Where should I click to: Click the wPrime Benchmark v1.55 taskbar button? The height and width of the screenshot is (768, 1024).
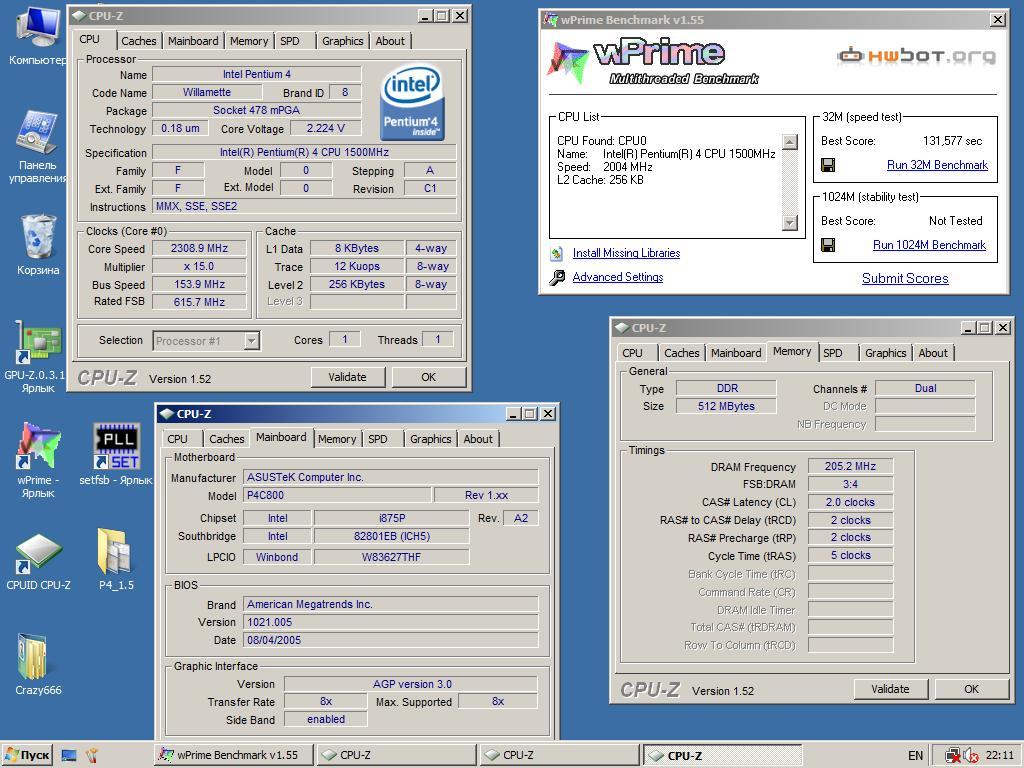(x=234, y=756)
